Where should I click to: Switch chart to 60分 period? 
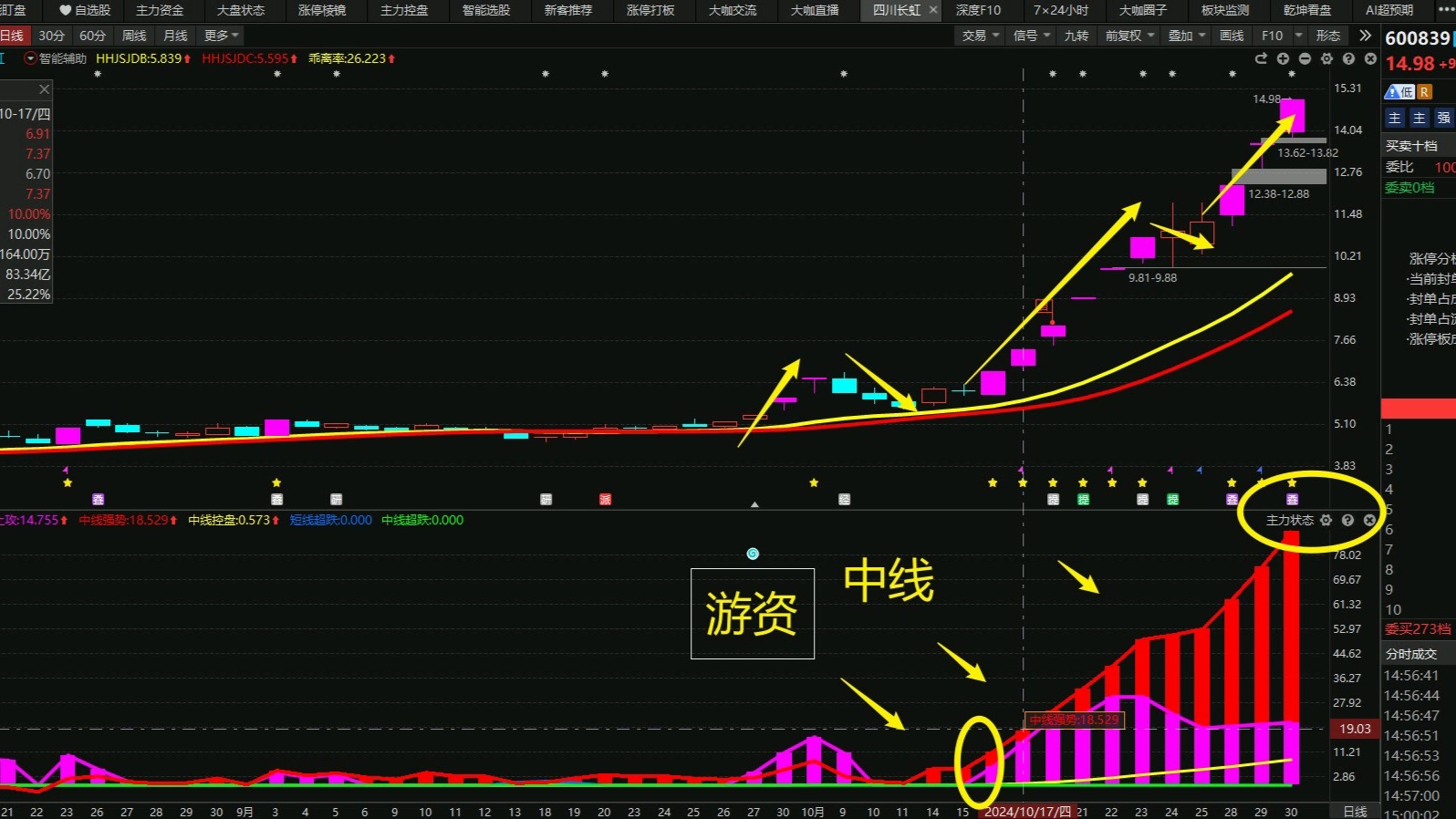point(93,36)
